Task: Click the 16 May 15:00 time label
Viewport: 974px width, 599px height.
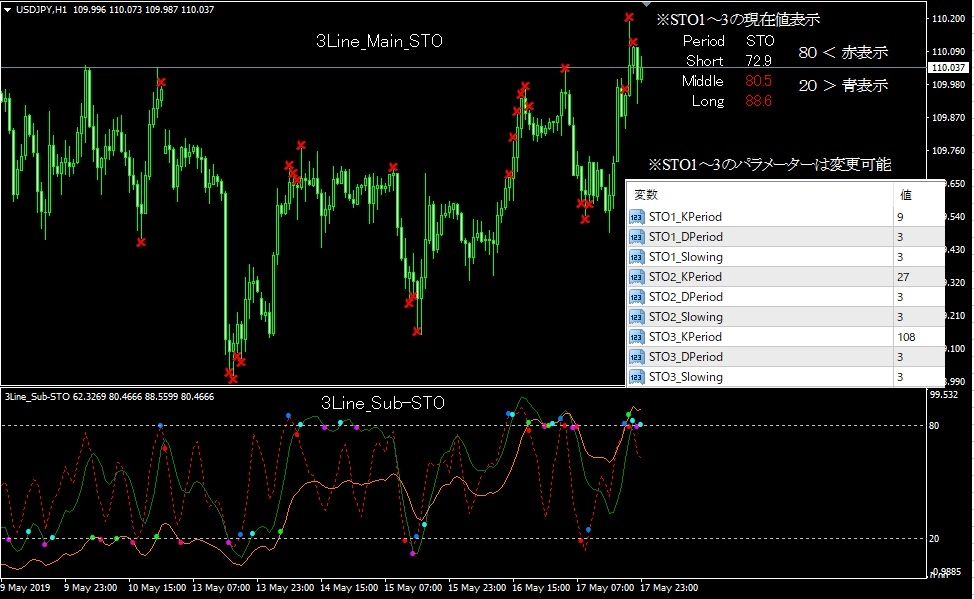Action: pyautogui.click(x=541, y=587)
